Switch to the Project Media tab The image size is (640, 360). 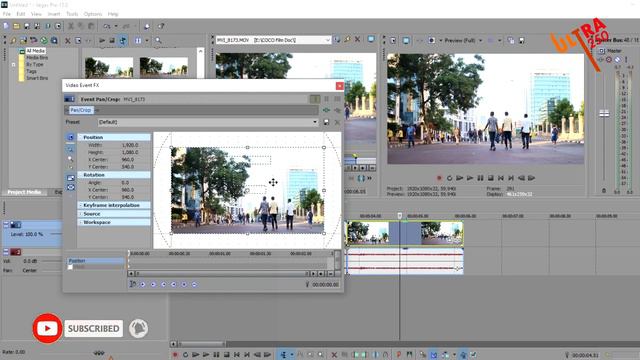24,192
